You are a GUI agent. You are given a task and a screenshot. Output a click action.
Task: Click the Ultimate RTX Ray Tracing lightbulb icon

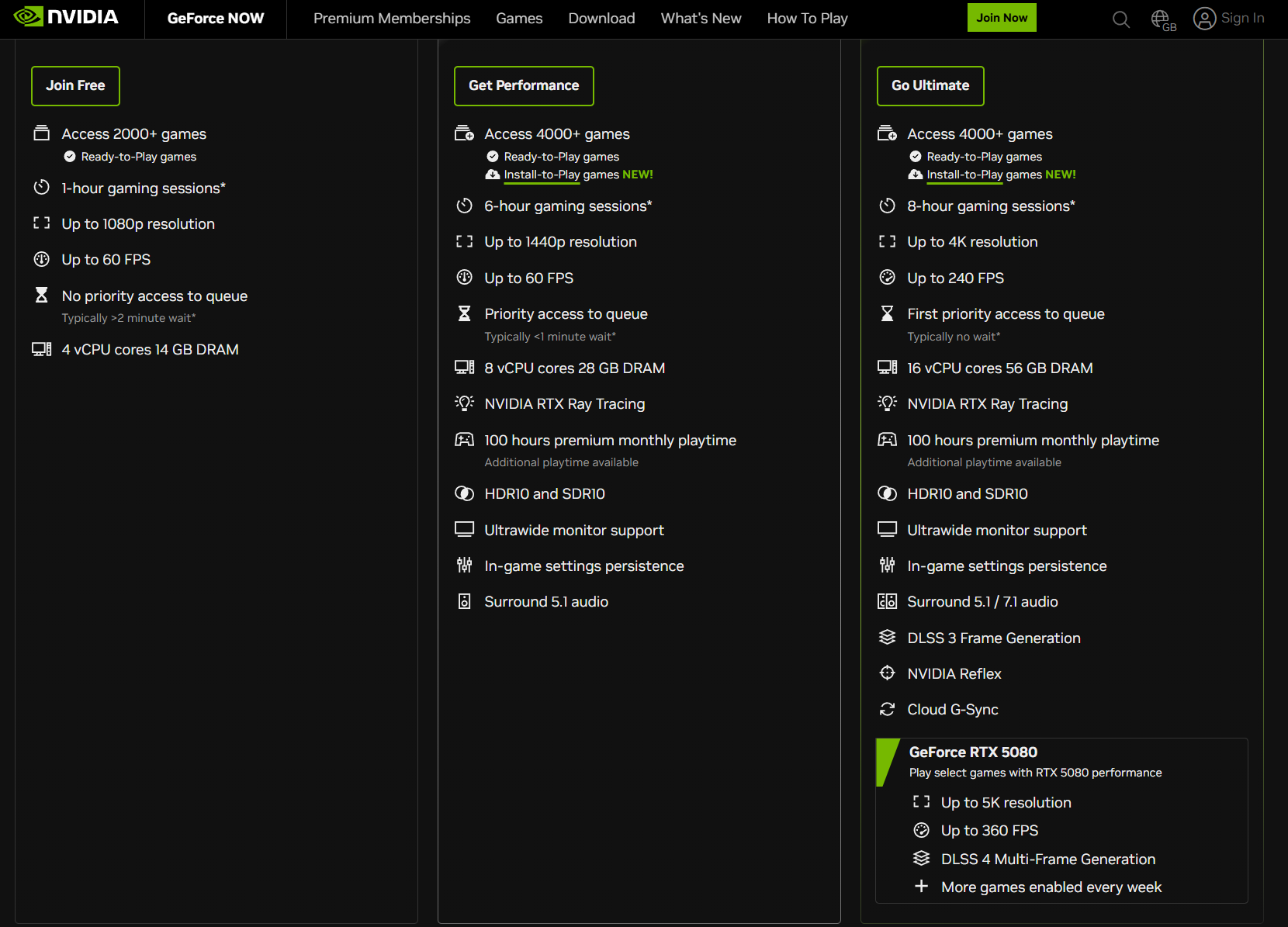click(x=888, y=403)
